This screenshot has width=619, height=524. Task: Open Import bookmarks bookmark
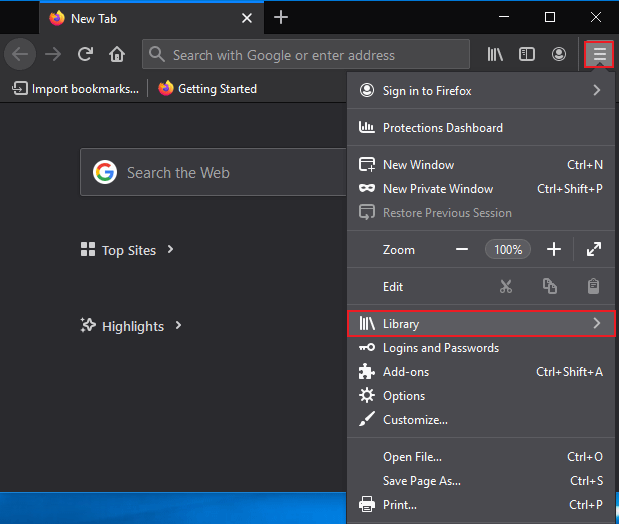tap(75, 88)
